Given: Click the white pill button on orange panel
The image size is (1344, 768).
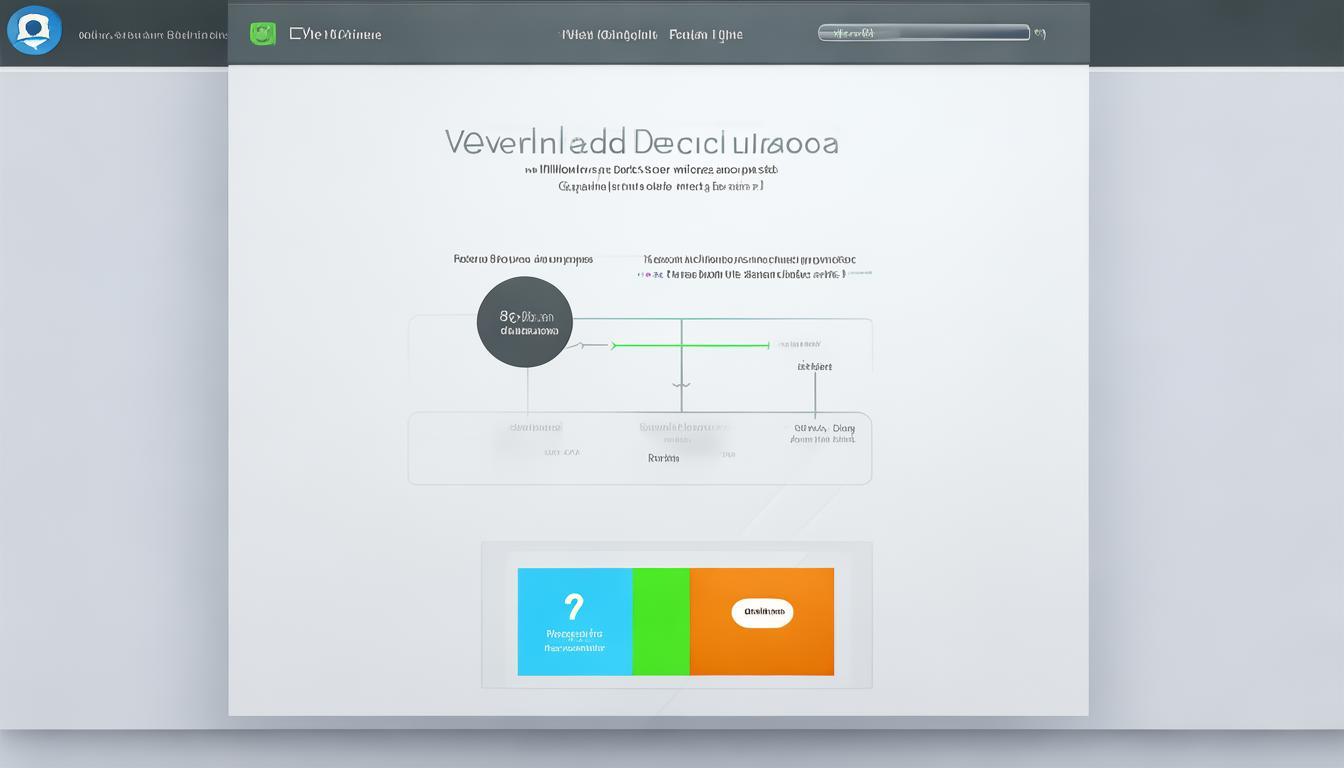Looking at the screenshot, I should (762, 612).
